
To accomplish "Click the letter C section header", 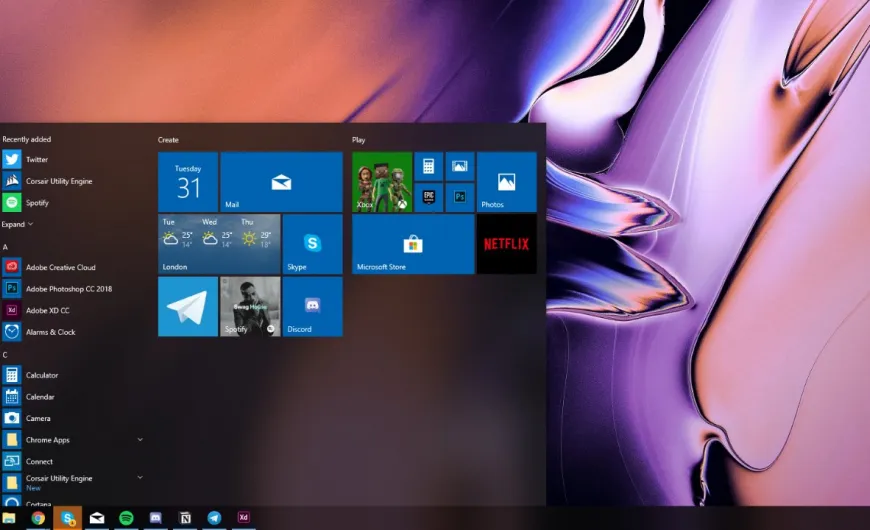I will (5, 355).
